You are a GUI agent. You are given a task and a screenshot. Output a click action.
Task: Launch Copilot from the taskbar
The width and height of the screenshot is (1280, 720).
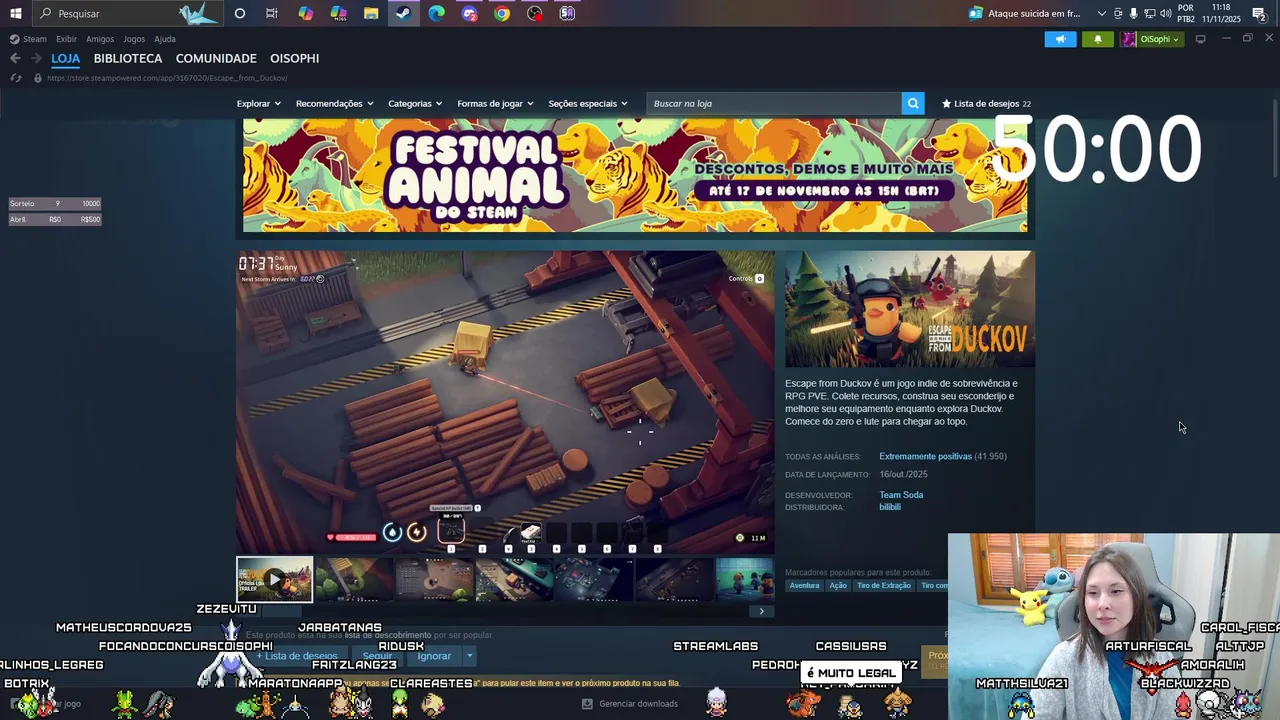306,13
